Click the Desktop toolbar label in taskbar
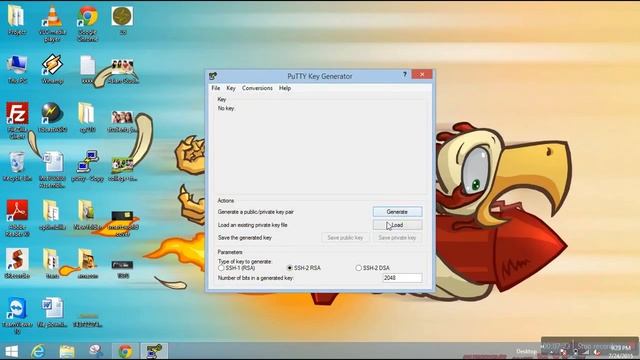Screen dimensions: 640x360 [x=527, y=351]
